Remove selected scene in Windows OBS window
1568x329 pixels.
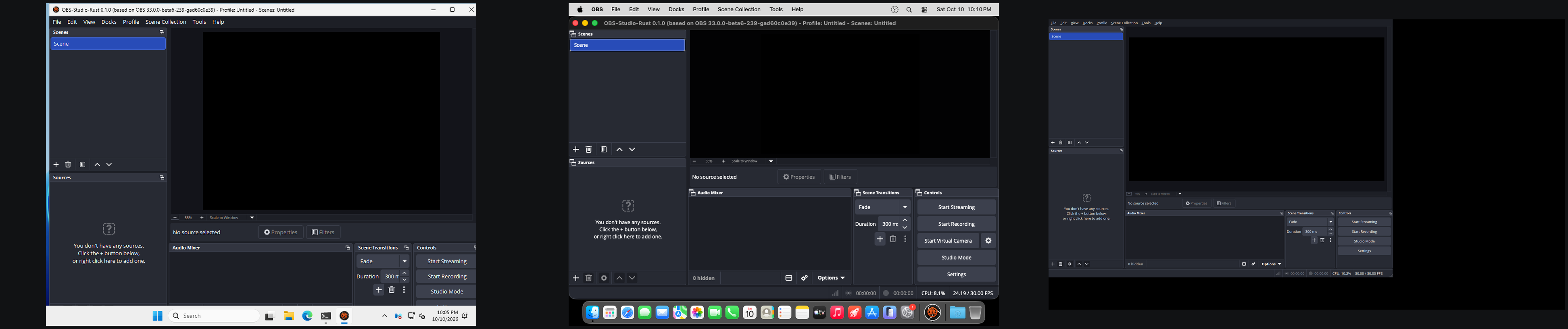(x=68, y=165)
